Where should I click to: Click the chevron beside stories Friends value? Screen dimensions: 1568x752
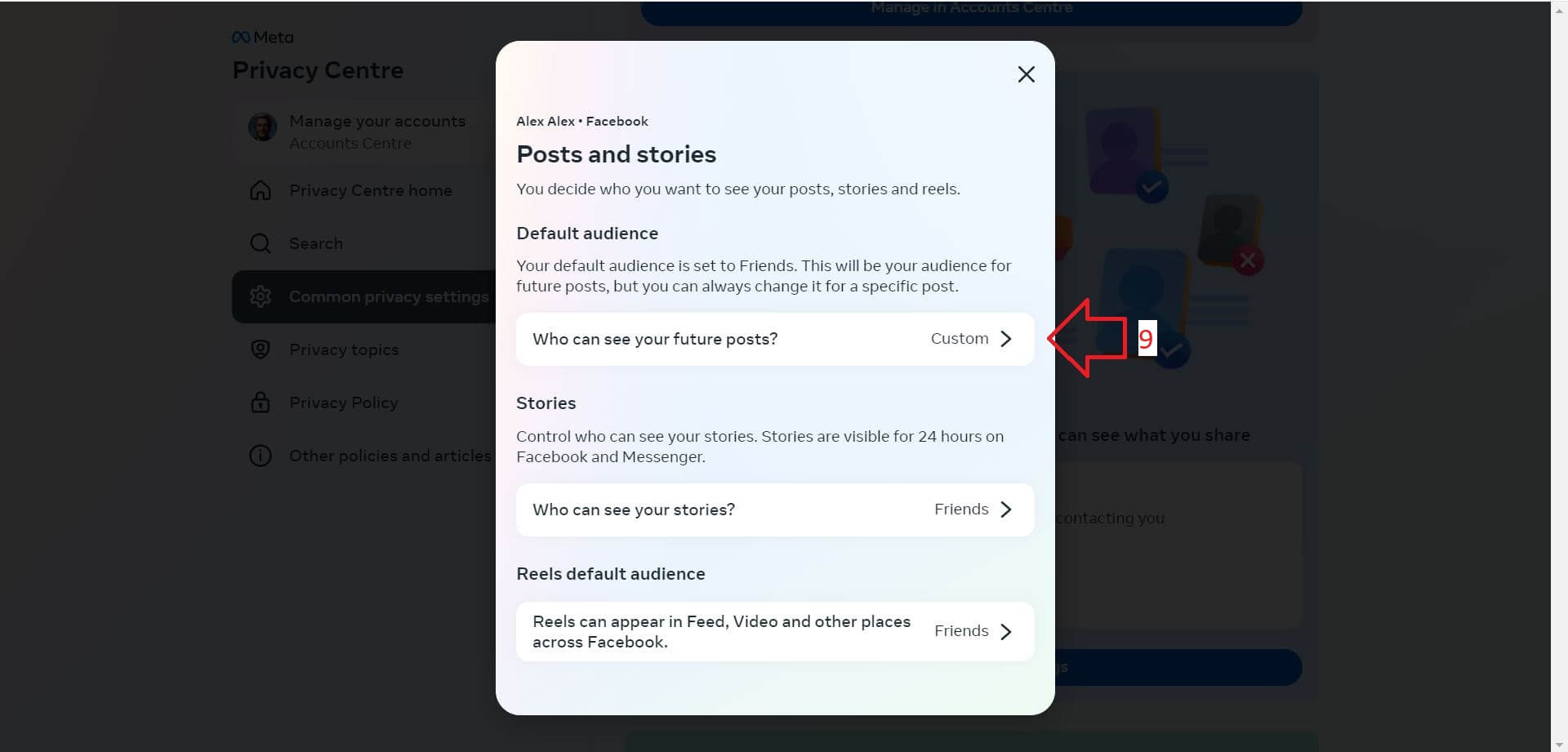pyautogui.click(x=1006, y=509)
